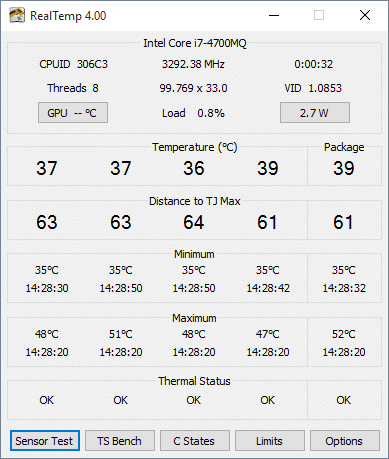This screenshot has height=459, width=389.
Task: Click the third core temperature 36
Action: pos(194,168)
